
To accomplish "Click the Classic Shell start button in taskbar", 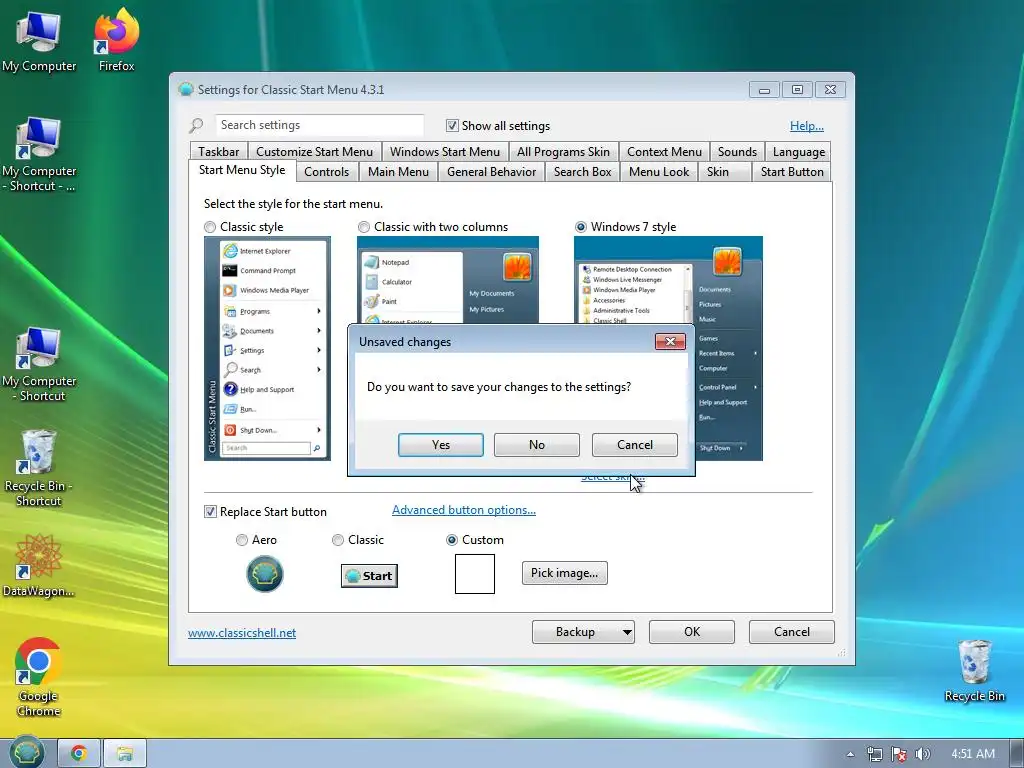I will (26, 753).
